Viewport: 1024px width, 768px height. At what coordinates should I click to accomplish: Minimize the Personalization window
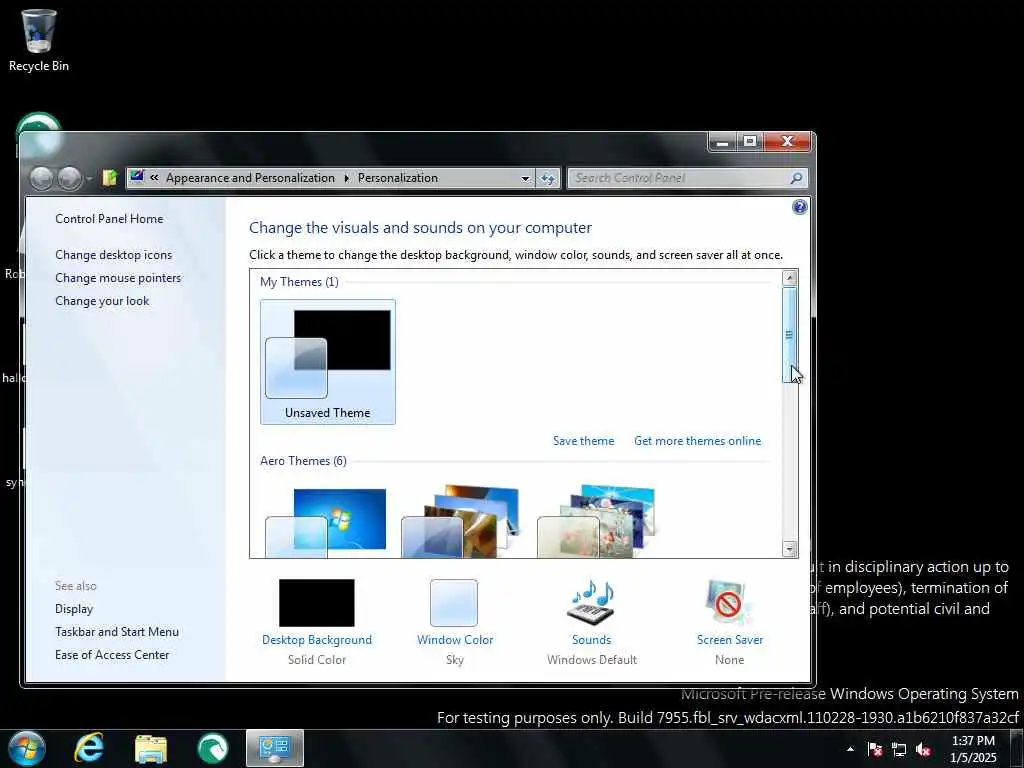[x=722, y=142]
